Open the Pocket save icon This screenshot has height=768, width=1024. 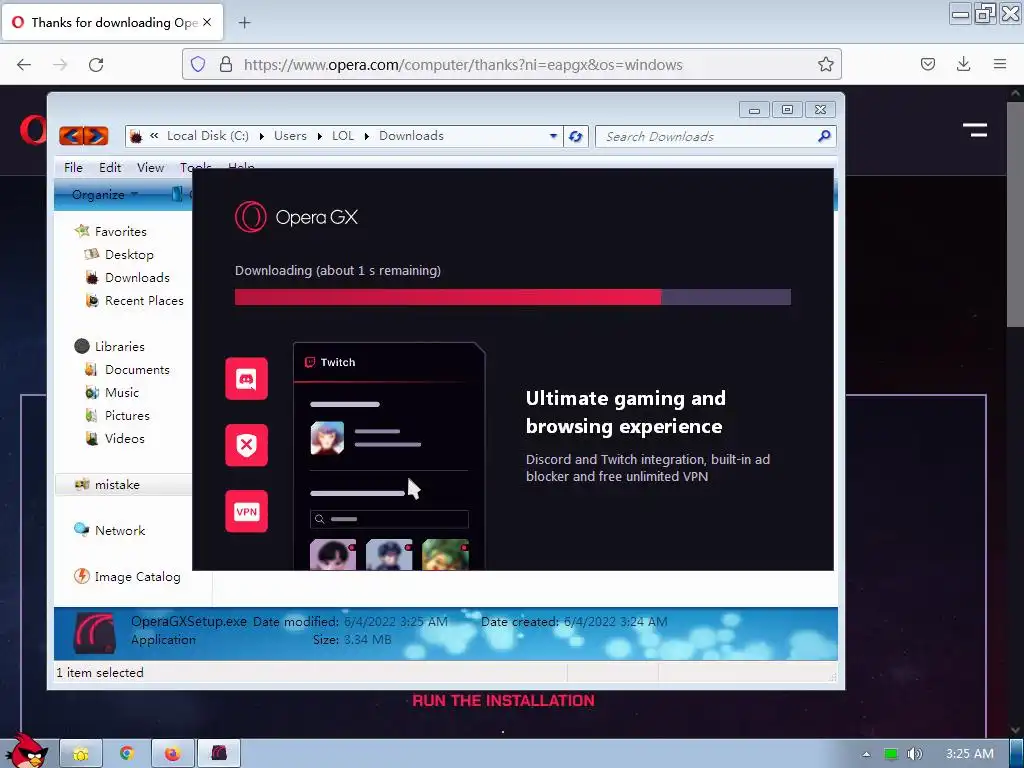coord(928,64)
